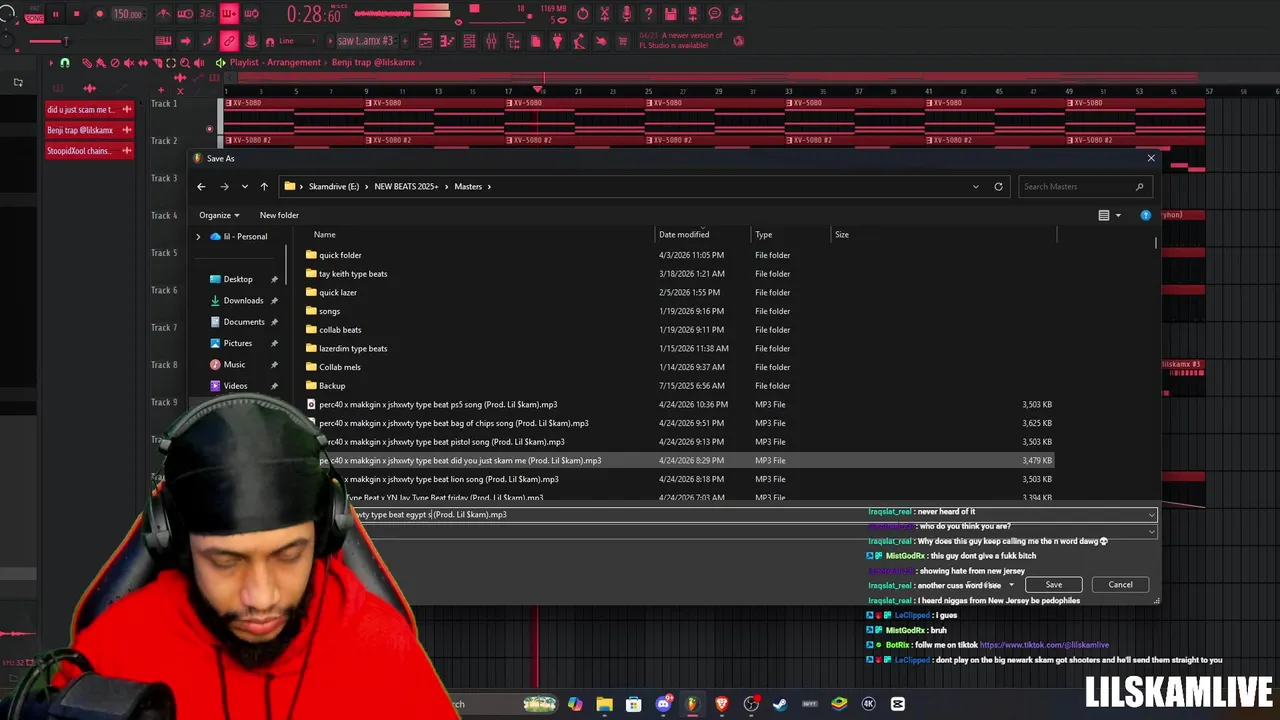Screen dimensions: 1280x720
Task: Open the saw t..amx #3 pattern selector
Action: [366, 41]
